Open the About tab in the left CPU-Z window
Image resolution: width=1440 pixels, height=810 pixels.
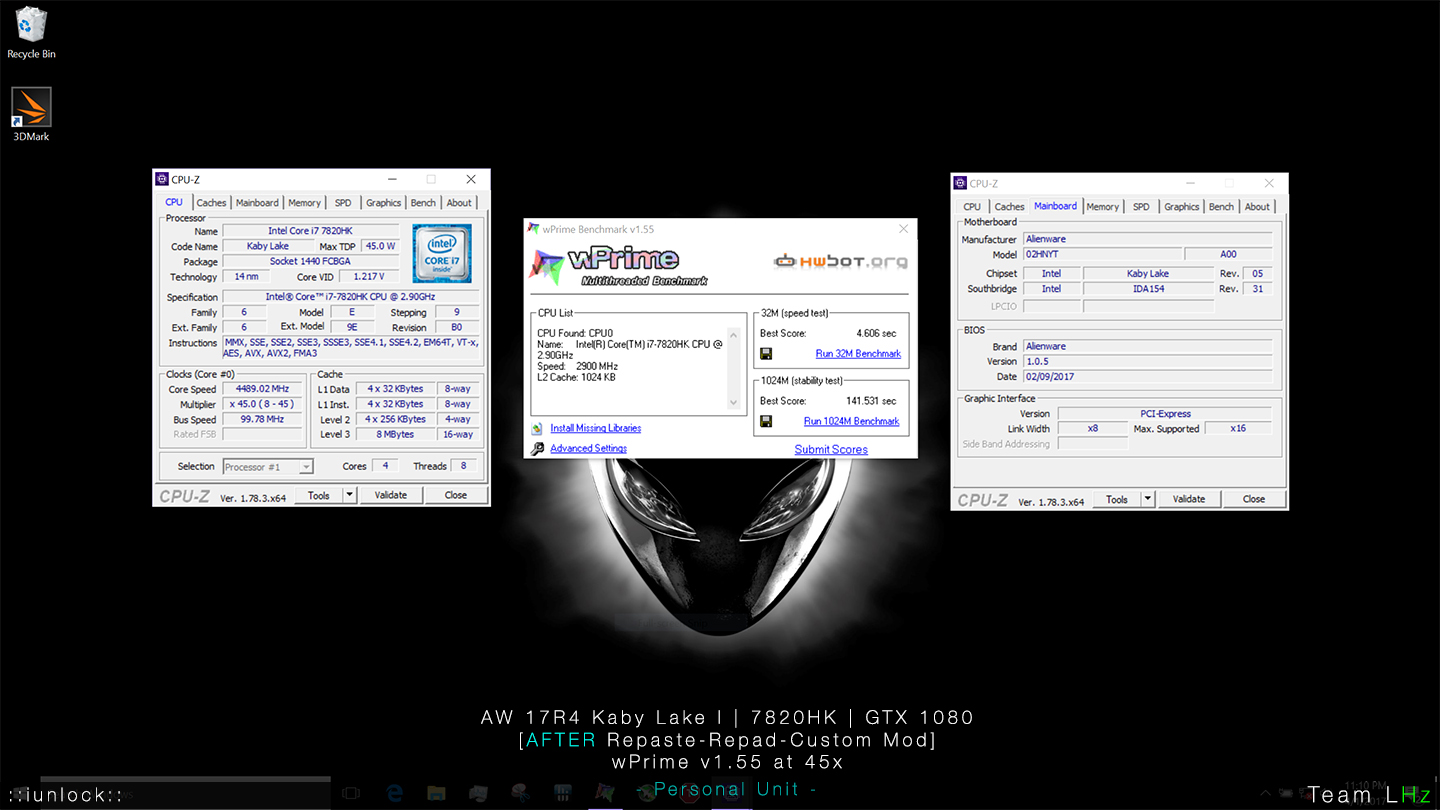tap(459, 203)
